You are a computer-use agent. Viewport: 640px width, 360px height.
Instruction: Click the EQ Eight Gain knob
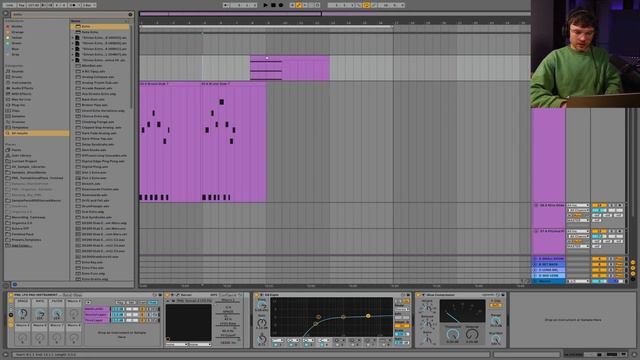[262, 322]
